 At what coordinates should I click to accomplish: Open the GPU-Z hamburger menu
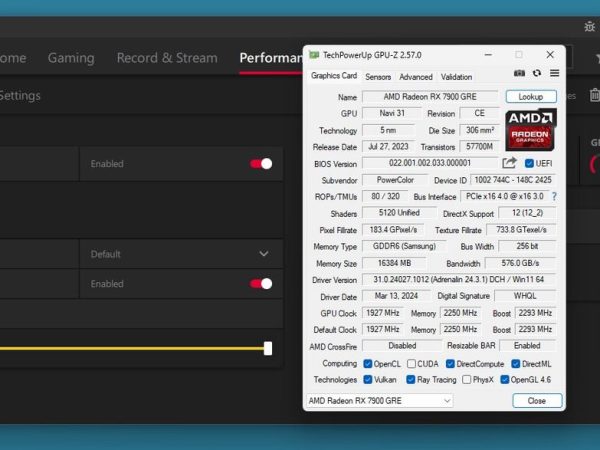point(554,73)
